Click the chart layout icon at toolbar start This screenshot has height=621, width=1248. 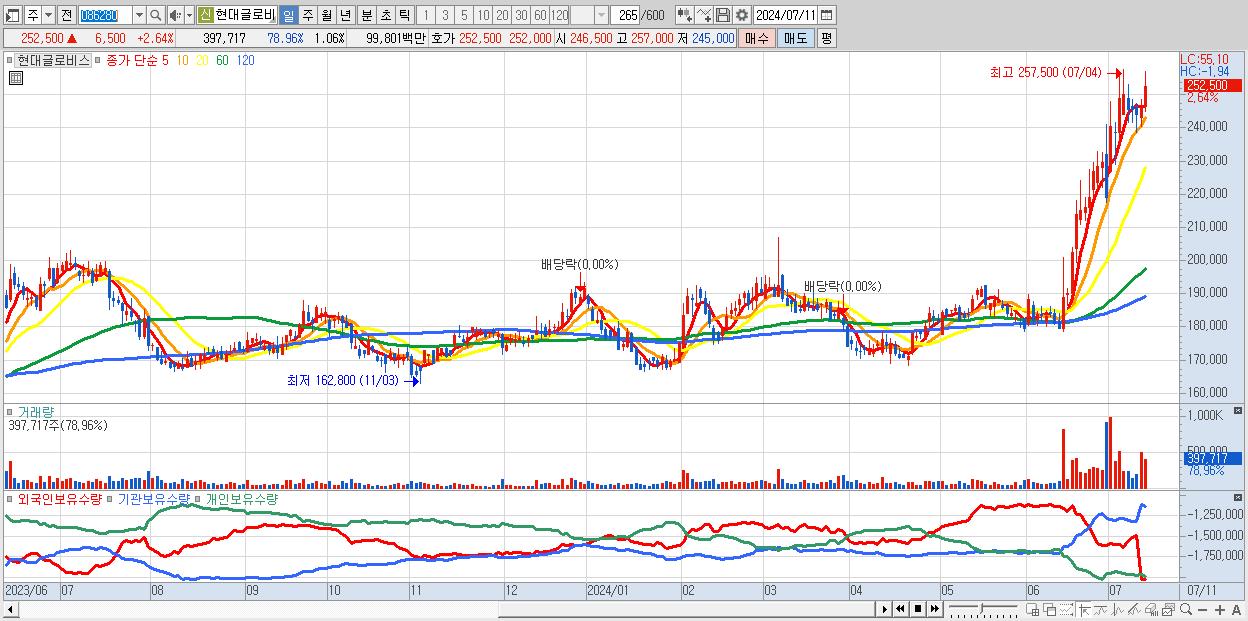click(14, 15)
